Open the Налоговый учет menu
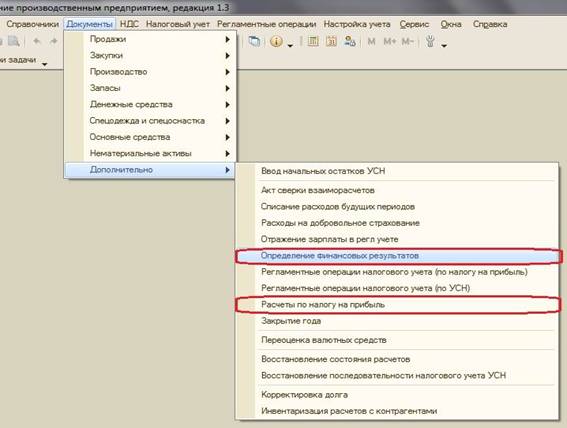Image resolution: width=567 pixels, height=428 pixels. [178, 24]
